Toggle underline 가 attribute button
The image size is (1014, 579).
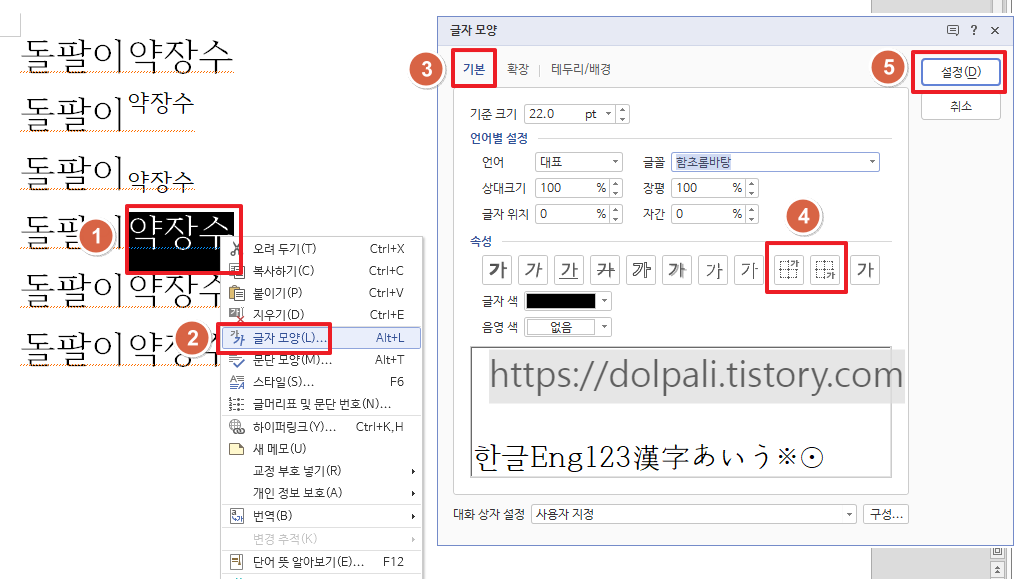click(570, 270)
